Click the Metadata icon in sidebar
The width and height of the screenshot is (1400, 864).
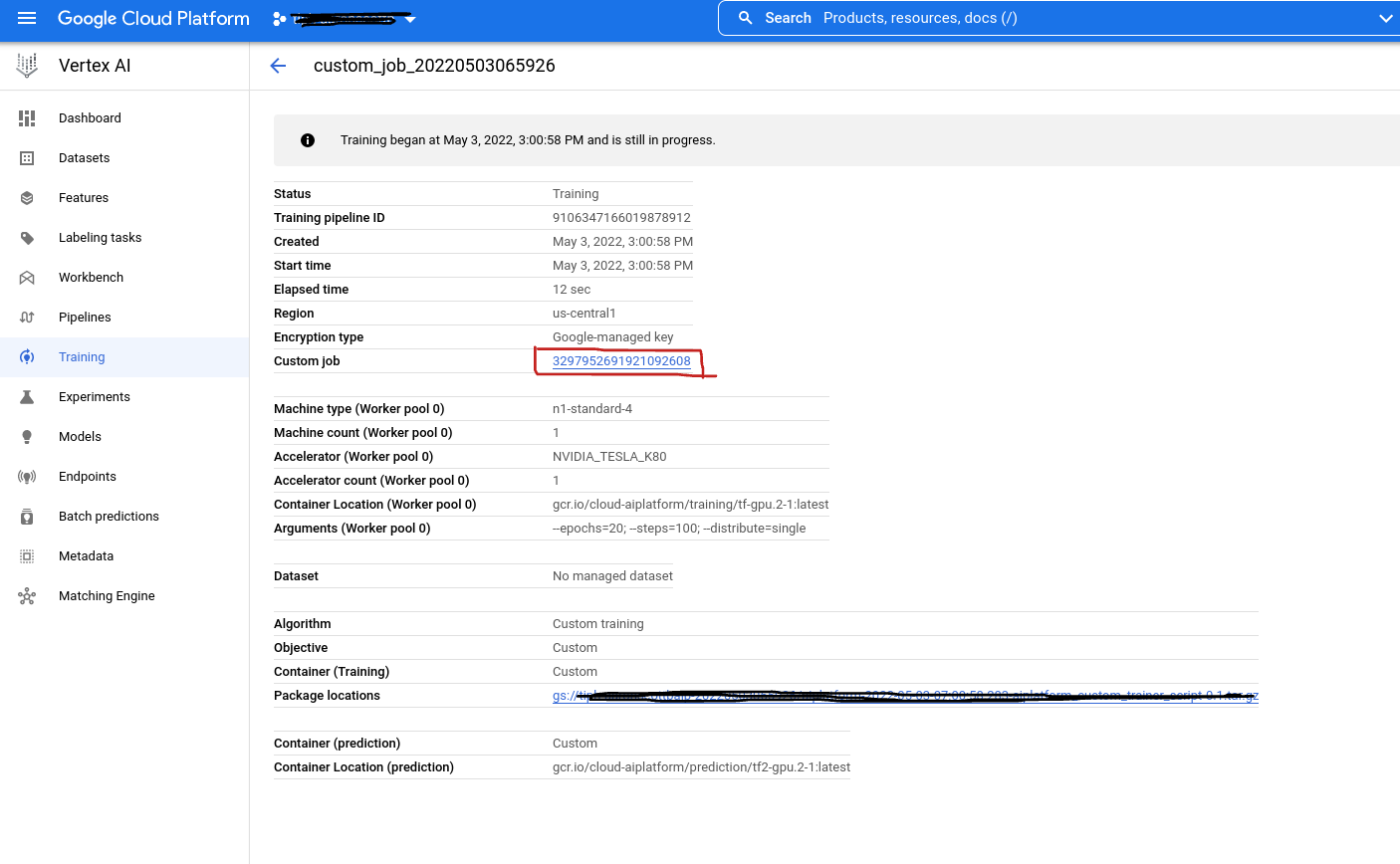(x=27, y=556)
